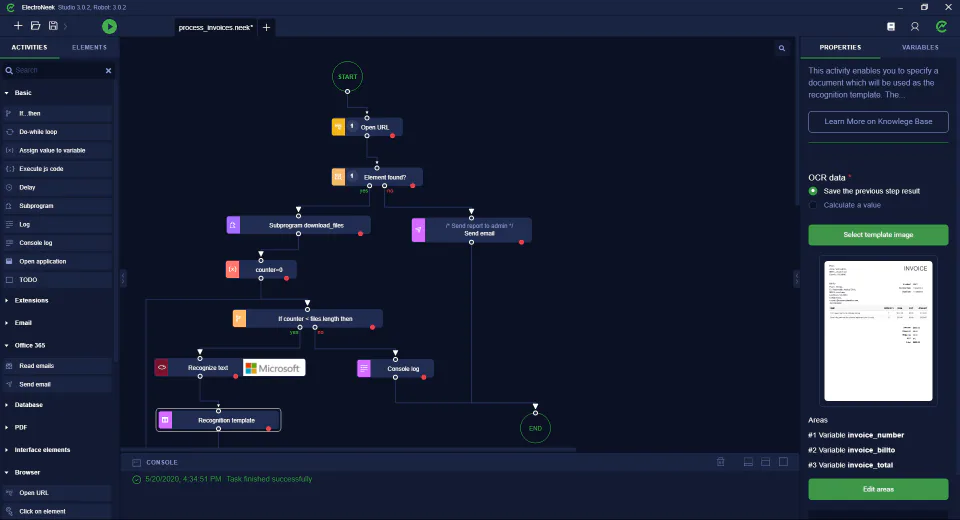The height and width of the screenshot is (520, 960).
Task: Click Learn More on Knowledge Base
Action: click(878, 121)
